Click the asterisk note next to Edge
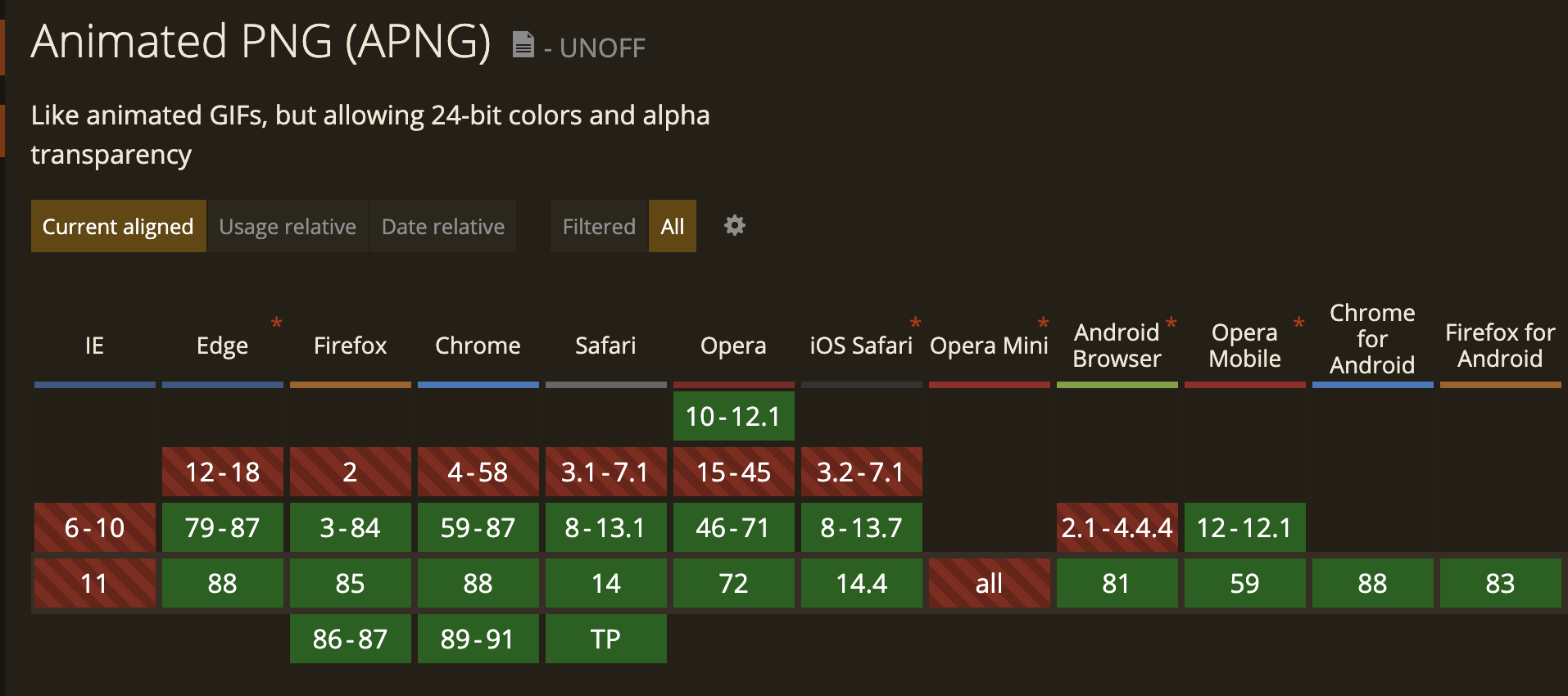 (277, 323)
